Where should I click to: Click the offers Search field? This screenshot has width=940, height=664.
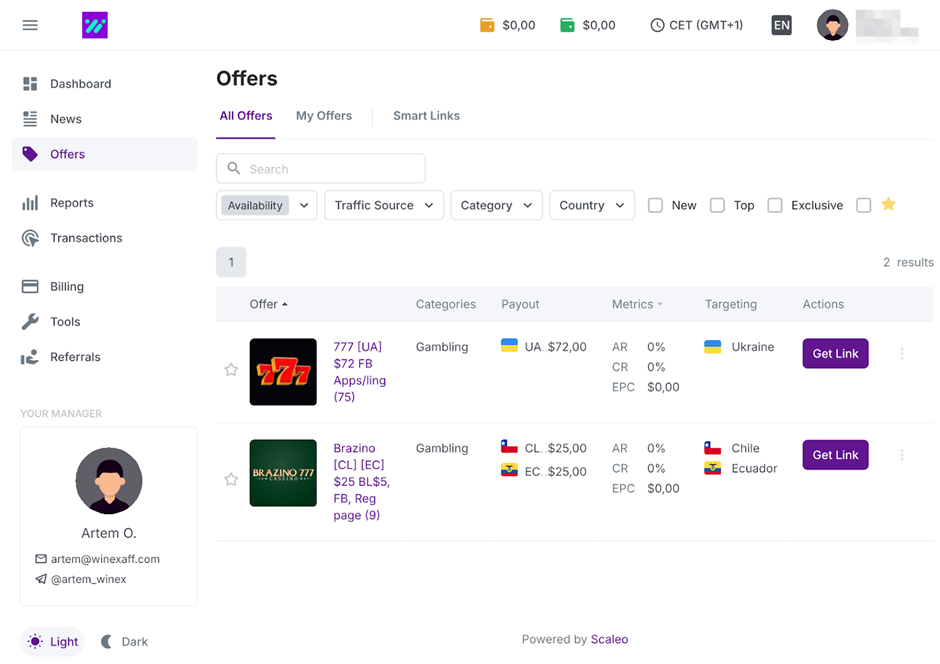(x=330, y=169)
